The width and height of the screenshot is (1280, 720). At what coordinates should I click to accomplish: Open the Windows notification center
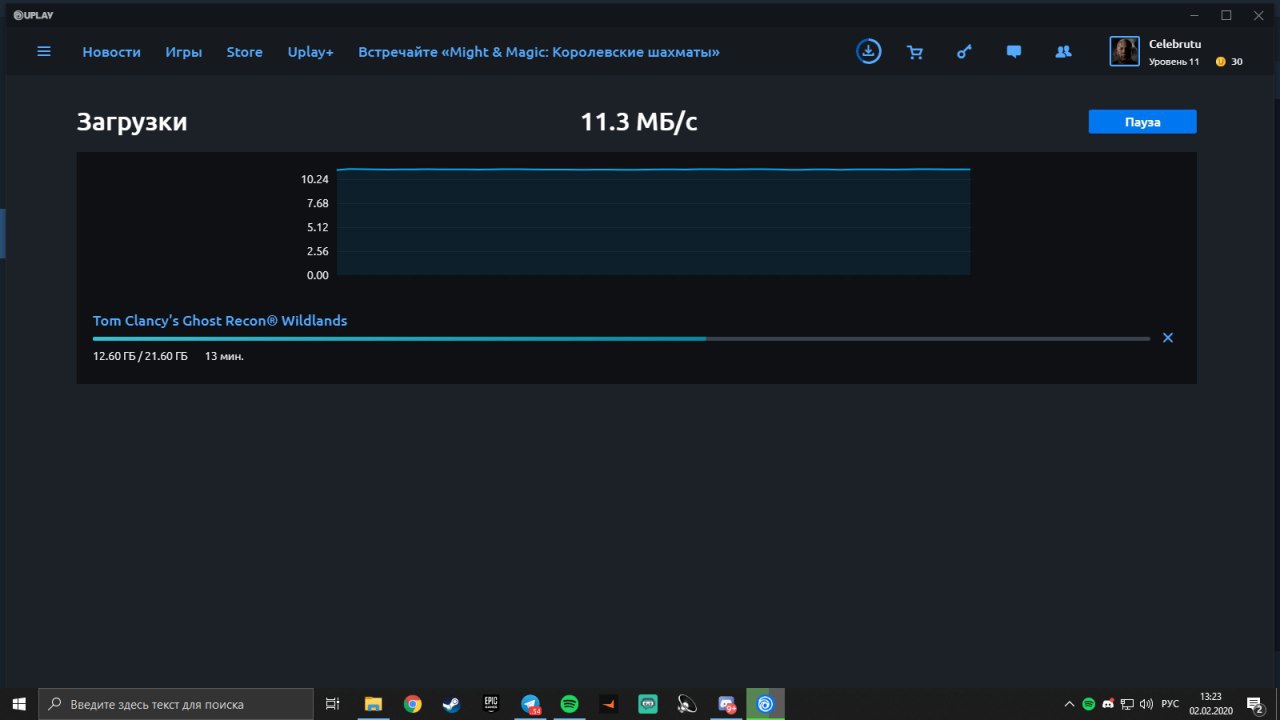click(x=1254, y=704)
